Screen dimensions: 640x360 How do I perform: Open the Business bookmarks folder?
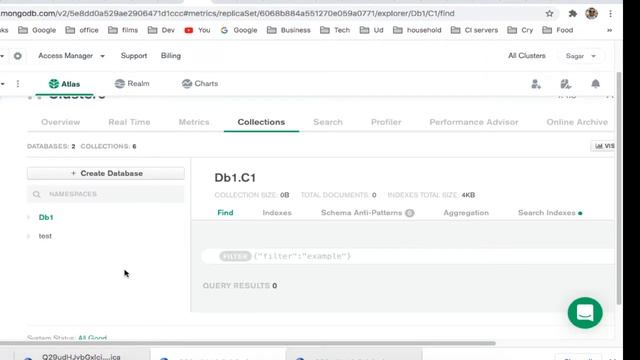tap(289, 30)
